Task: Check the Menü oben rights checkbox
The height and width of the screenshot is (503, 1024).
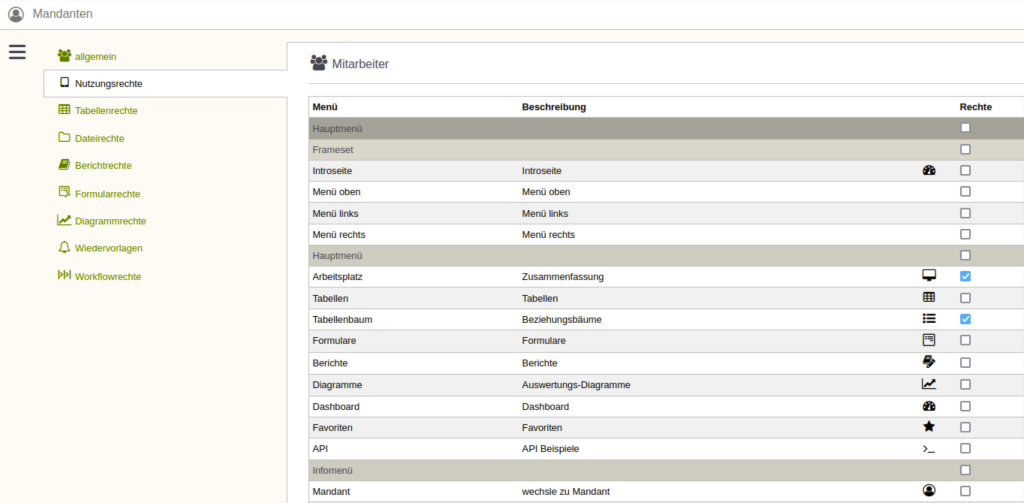Action: 965,191
